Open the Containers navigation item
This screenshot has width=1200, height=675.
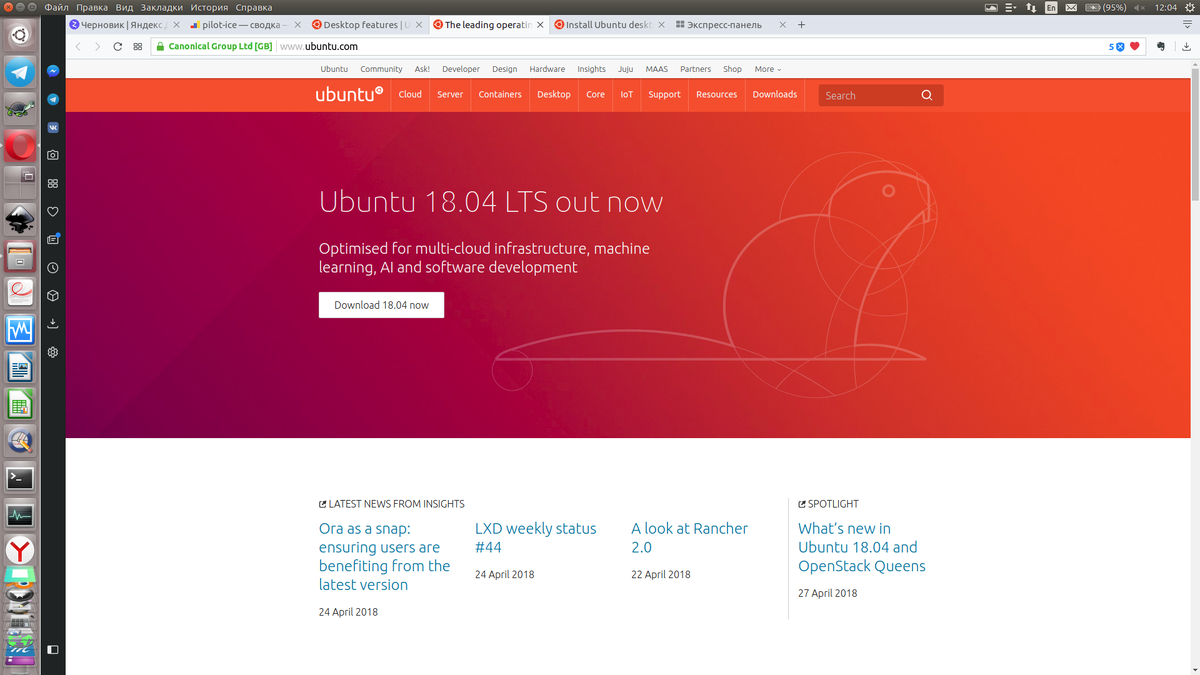pos(500,95)
